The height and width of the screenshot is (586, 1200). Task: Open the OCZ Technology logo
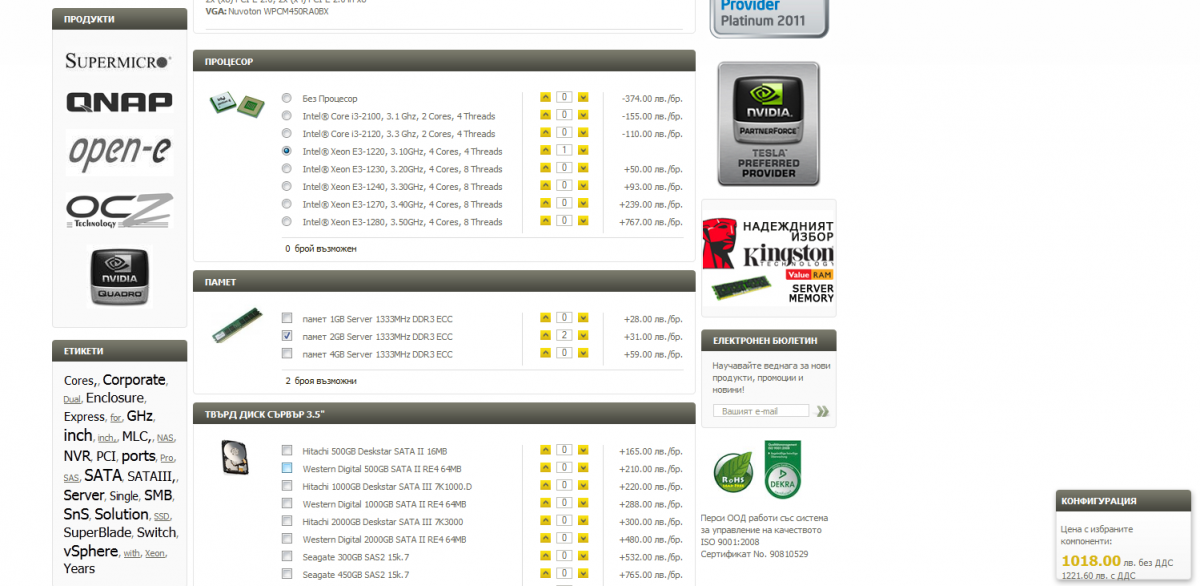point(119,210)
